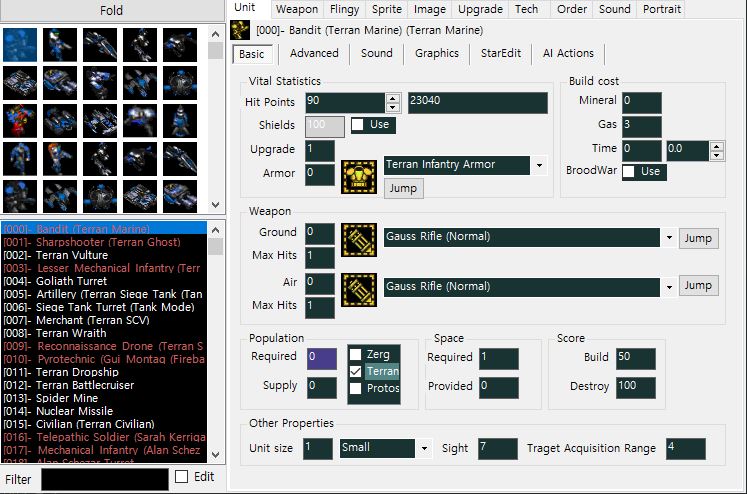The image size is (747, 494).
Task: Click the Terran Infantry Armor icon
Action: (x=359, y=177)
